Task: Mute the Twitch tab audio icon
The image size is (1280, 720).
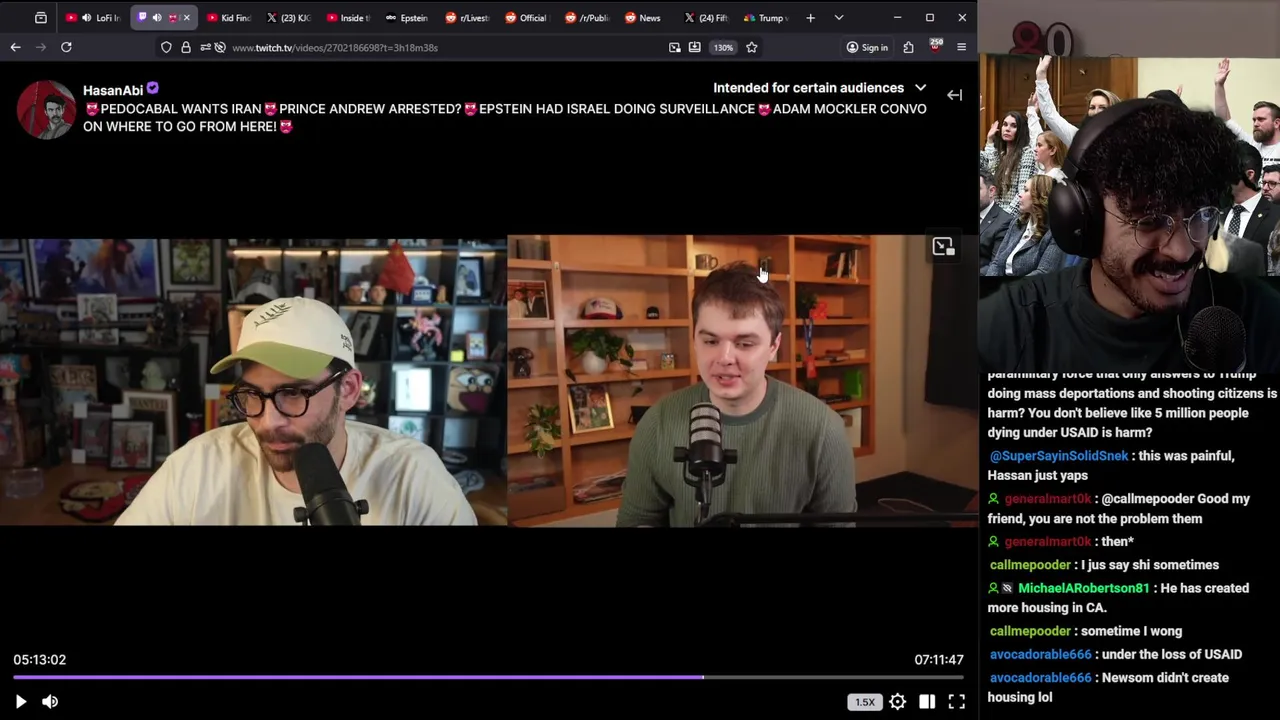Action: tap(157, 18)
